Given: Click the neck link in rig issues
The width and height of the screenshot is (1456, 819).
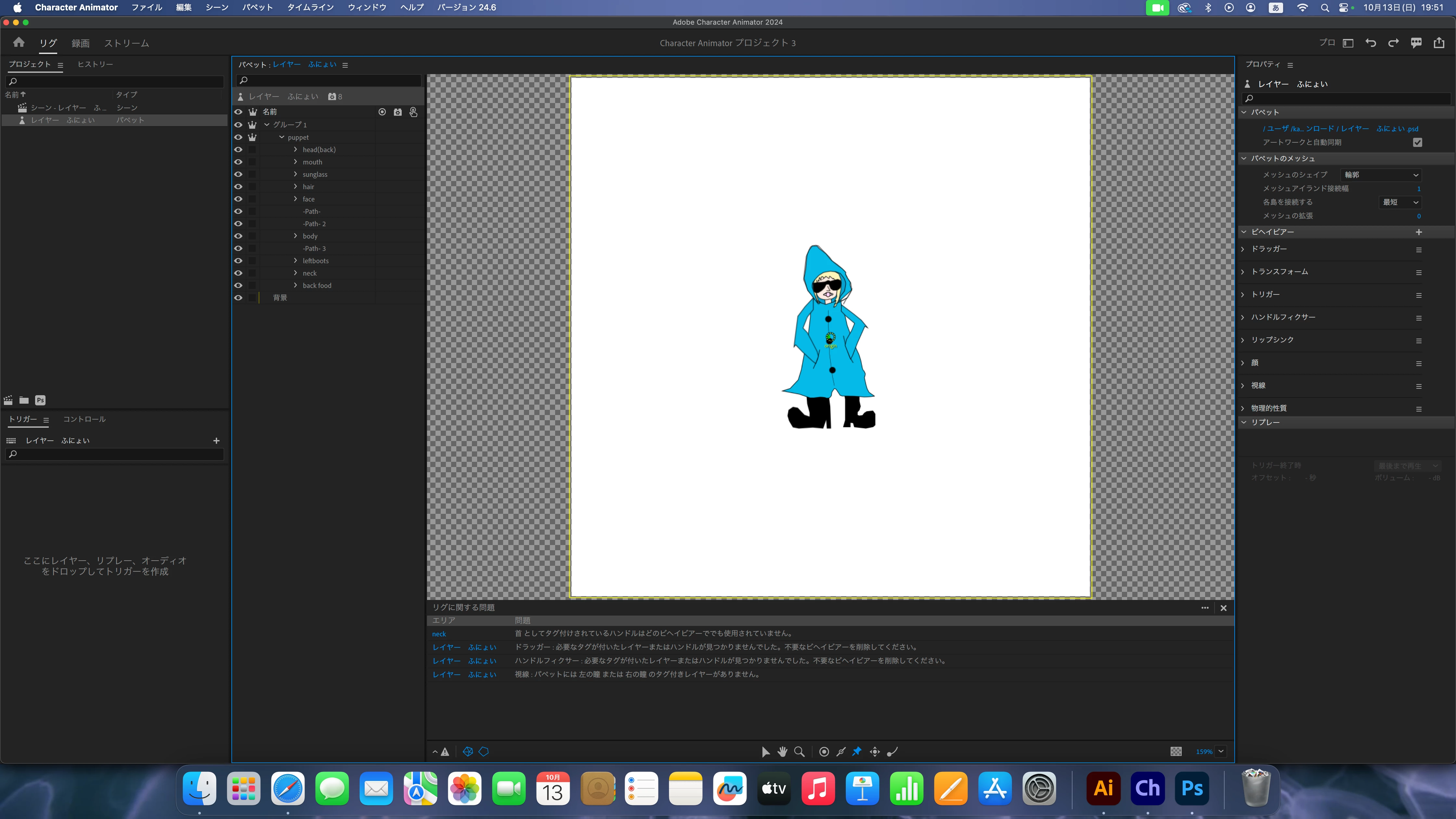Looking at the screenshot, I should click(439, 634).
